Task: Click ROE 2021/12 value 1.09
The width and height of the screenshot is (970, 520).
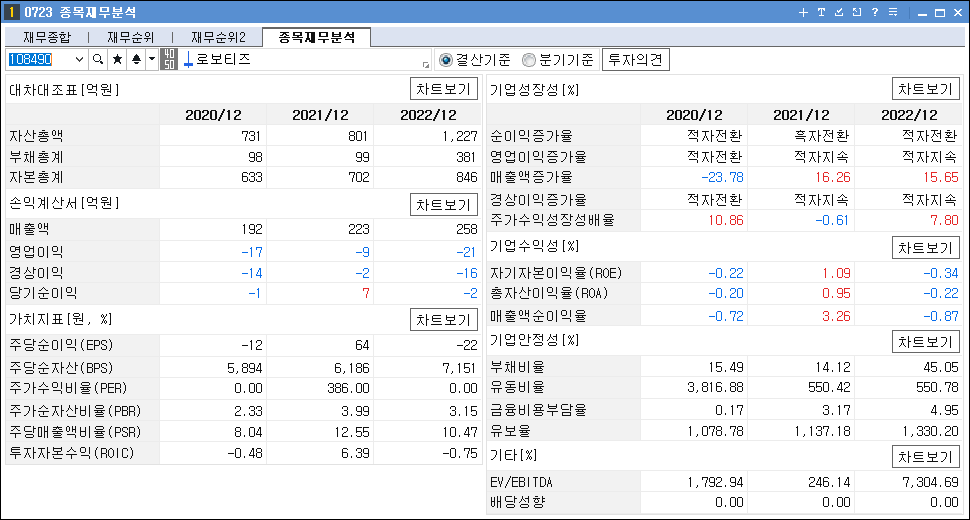Action: [x=836, y=273]
